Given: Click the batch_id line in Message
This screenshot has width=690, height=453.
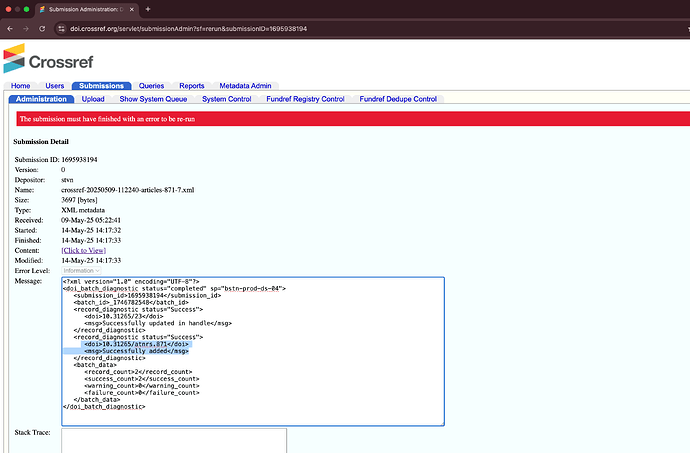Looking at the screenshot, I should tap(131, 302).
